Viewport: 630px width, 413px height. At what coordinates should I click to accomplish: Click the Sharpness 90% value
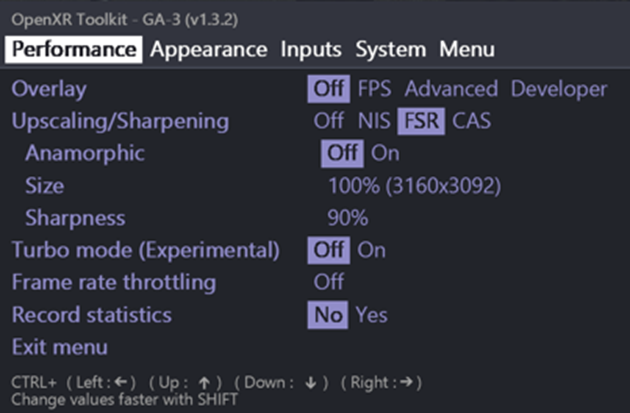click(348, 218)
